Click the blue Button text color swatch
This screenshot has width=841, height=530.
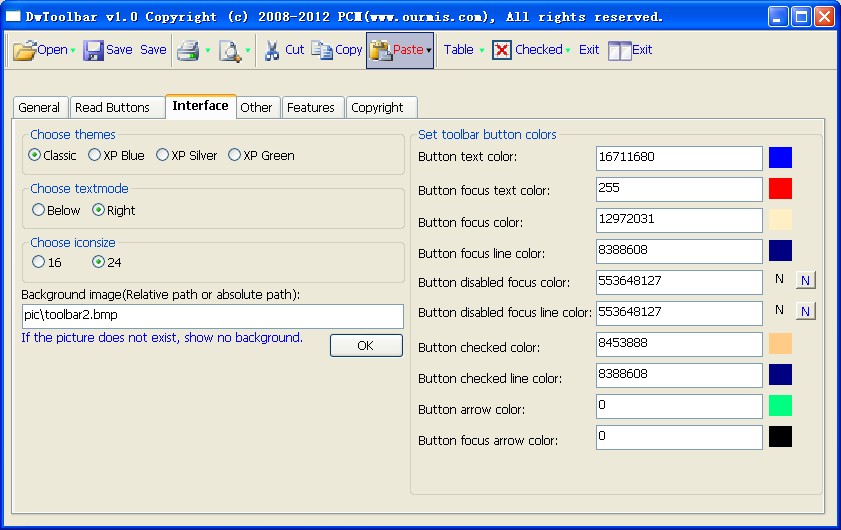(x=780, y=158)
